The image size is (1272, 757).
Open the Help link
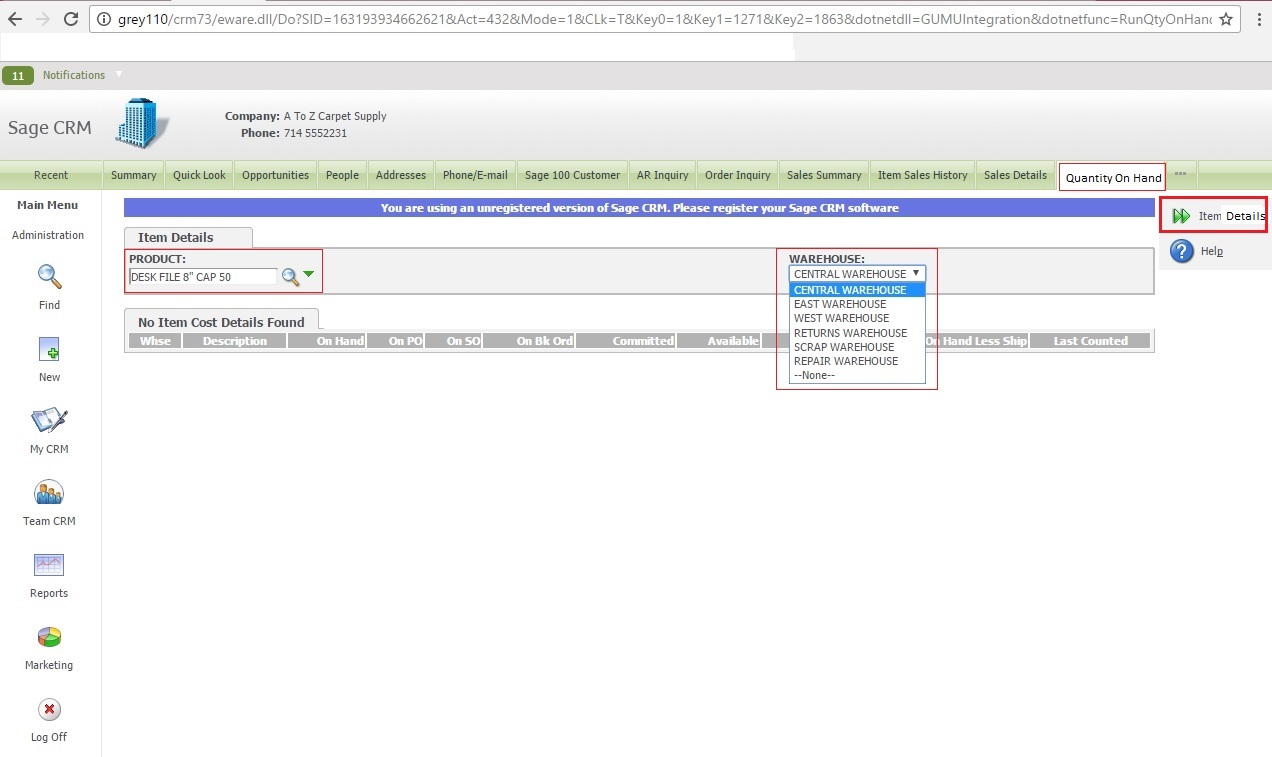tap(1212, 251)
